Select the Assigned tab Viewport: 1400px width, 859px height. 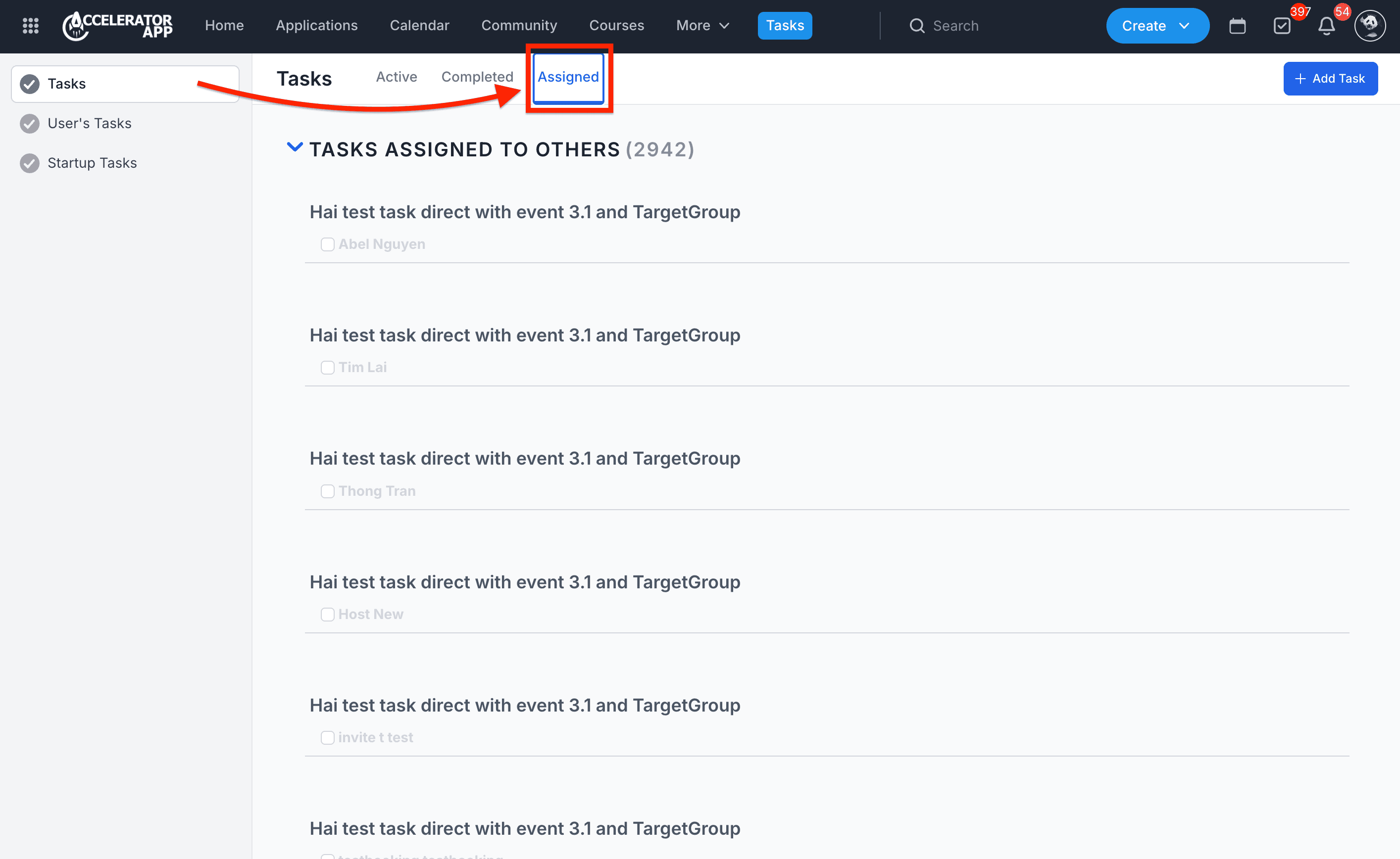[x=568, y=78]
